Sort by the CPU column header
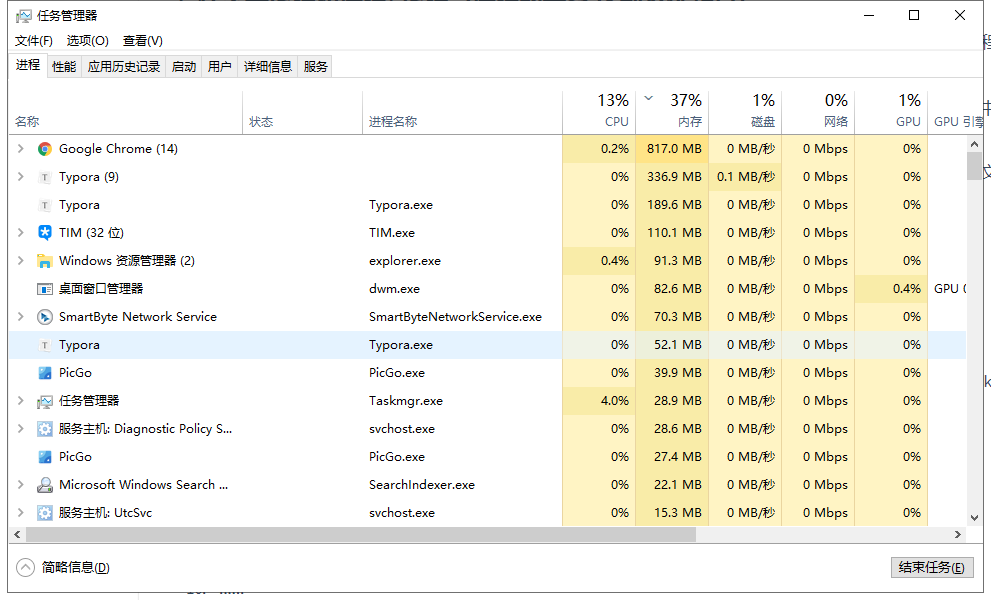 (599, 113)
